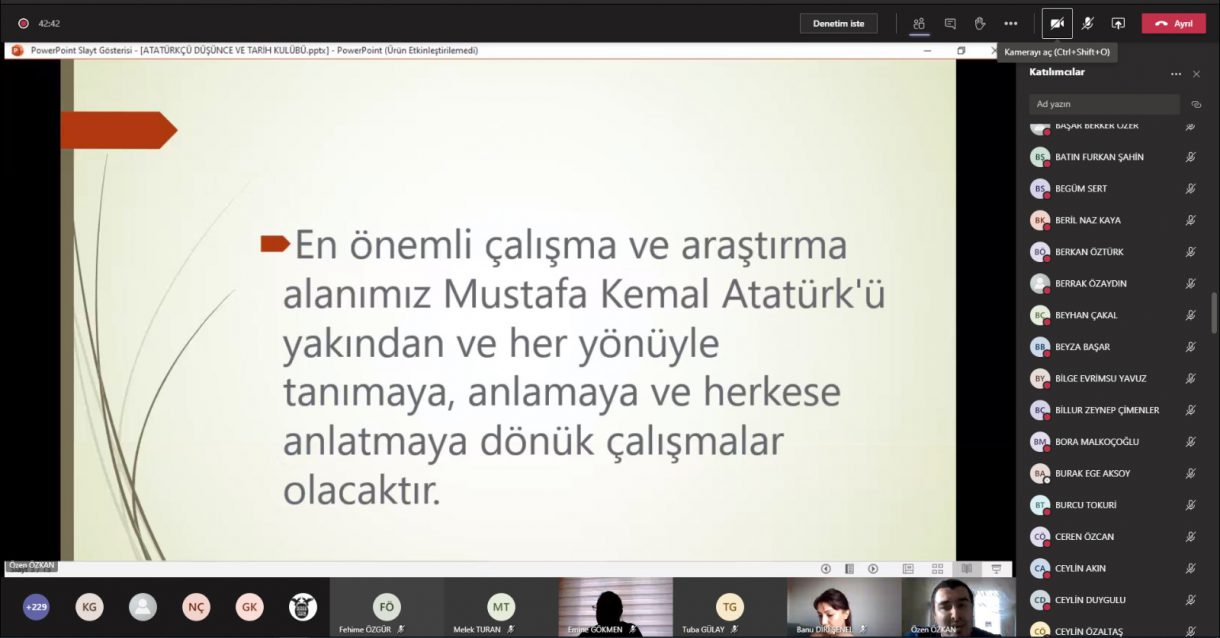Switch to PowerPoint Reading view icon
Screen dimensions: 1220x638
(x=966, y=569)
